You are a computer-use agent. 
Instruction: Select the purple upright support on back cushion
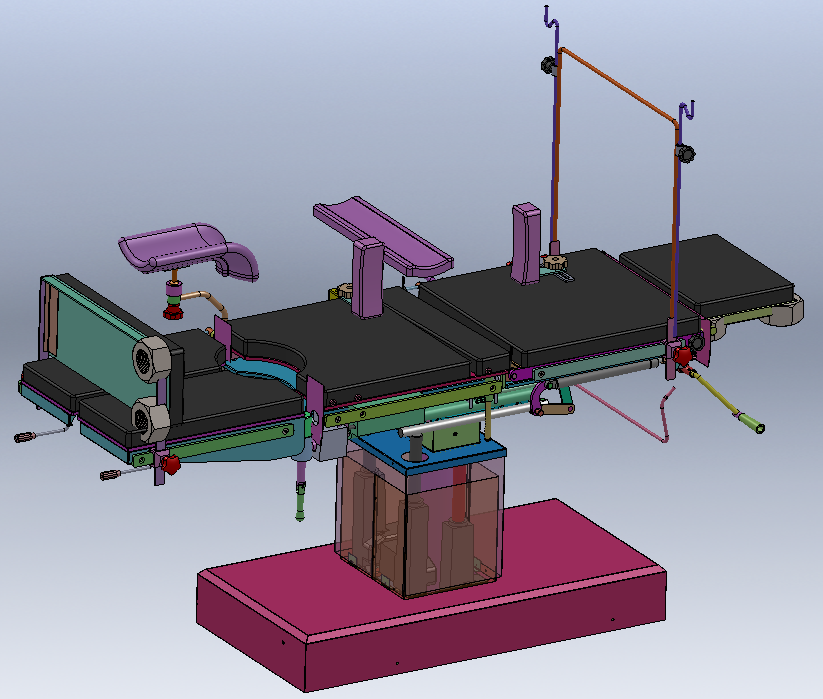point(526,244)
